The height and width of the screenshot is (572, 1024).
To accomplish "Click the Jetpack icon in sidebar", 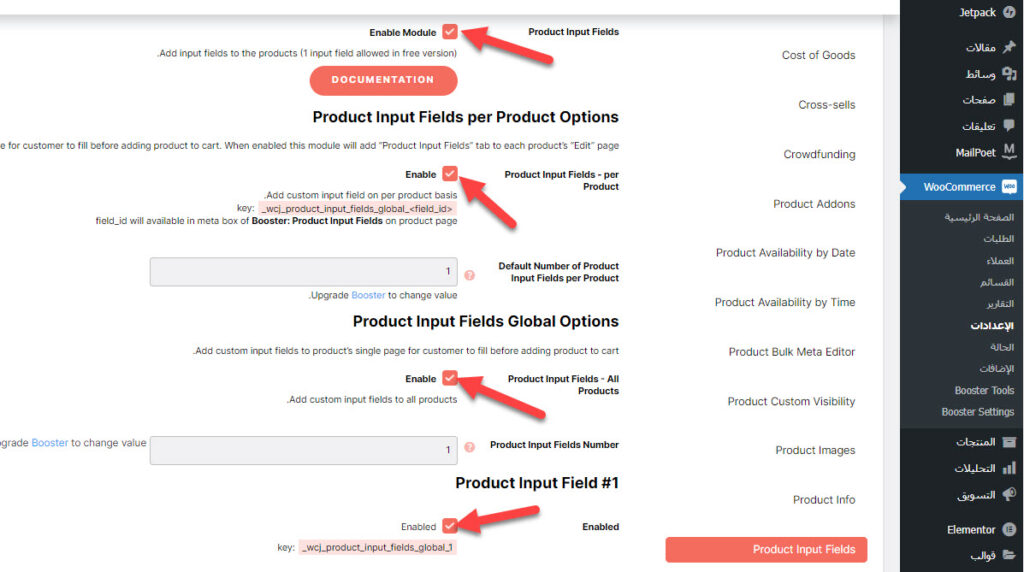I will click(x=1009, y=13).
